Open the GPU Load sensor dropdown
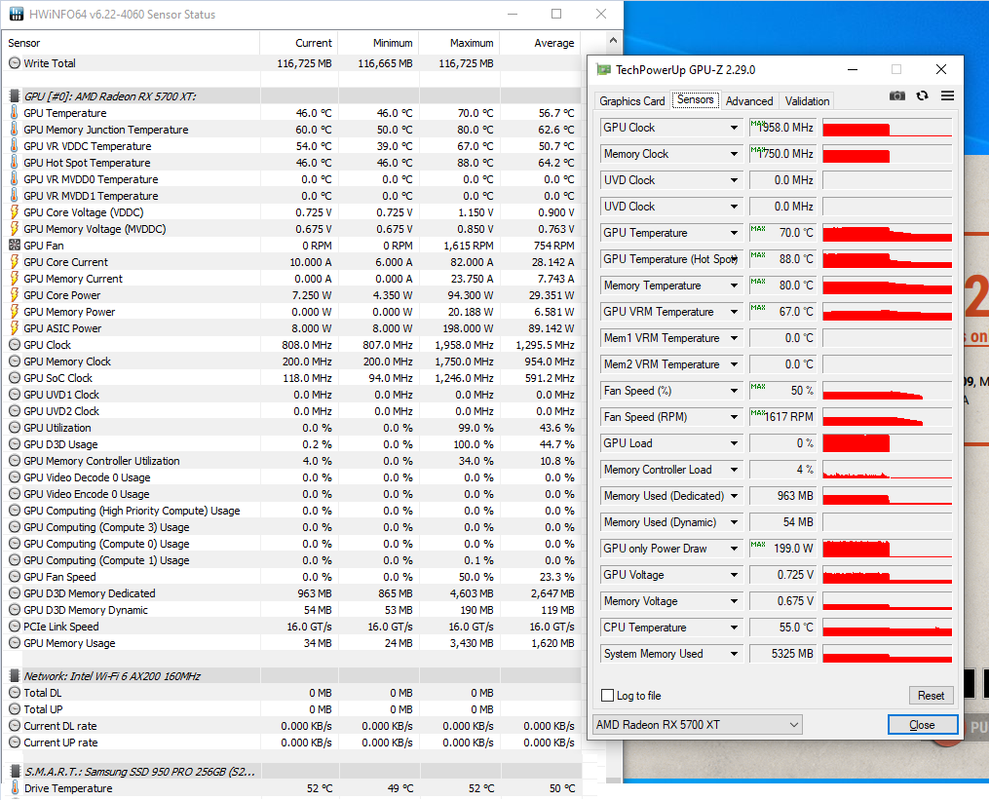This screenshot has width=989, height=800. point(734,444)
